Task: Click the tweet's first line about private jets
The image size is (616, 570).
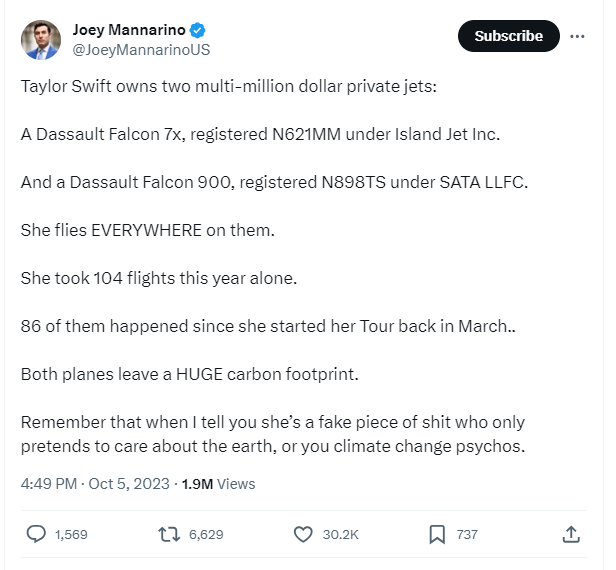Action: click(x=229, y=86)
